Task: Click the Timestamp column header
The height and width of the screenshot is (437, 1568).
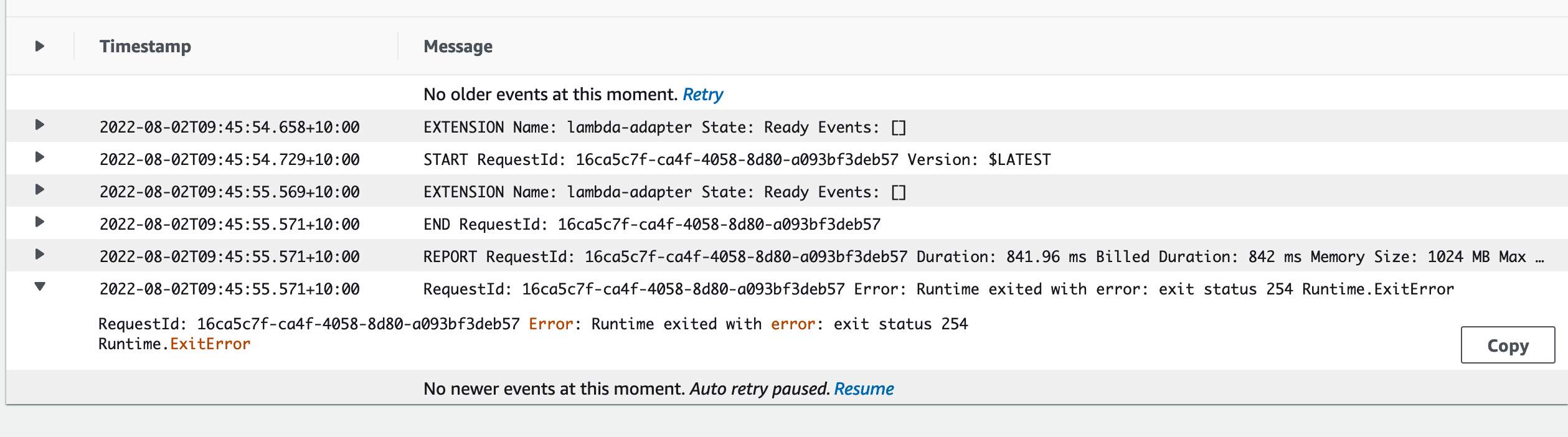Action: pyautogui.click(x=145, y=46)
